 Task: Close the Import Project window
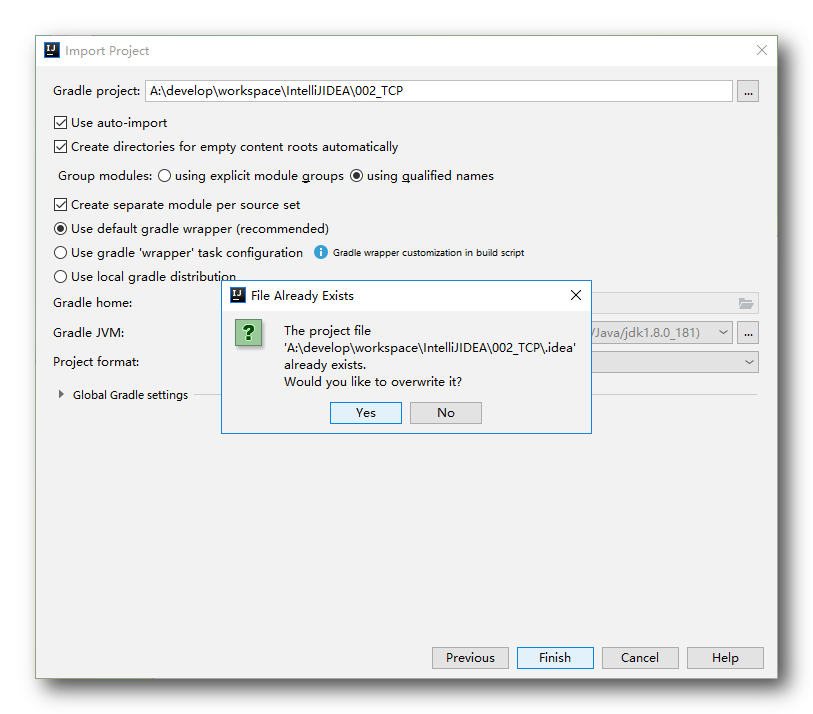762,50
